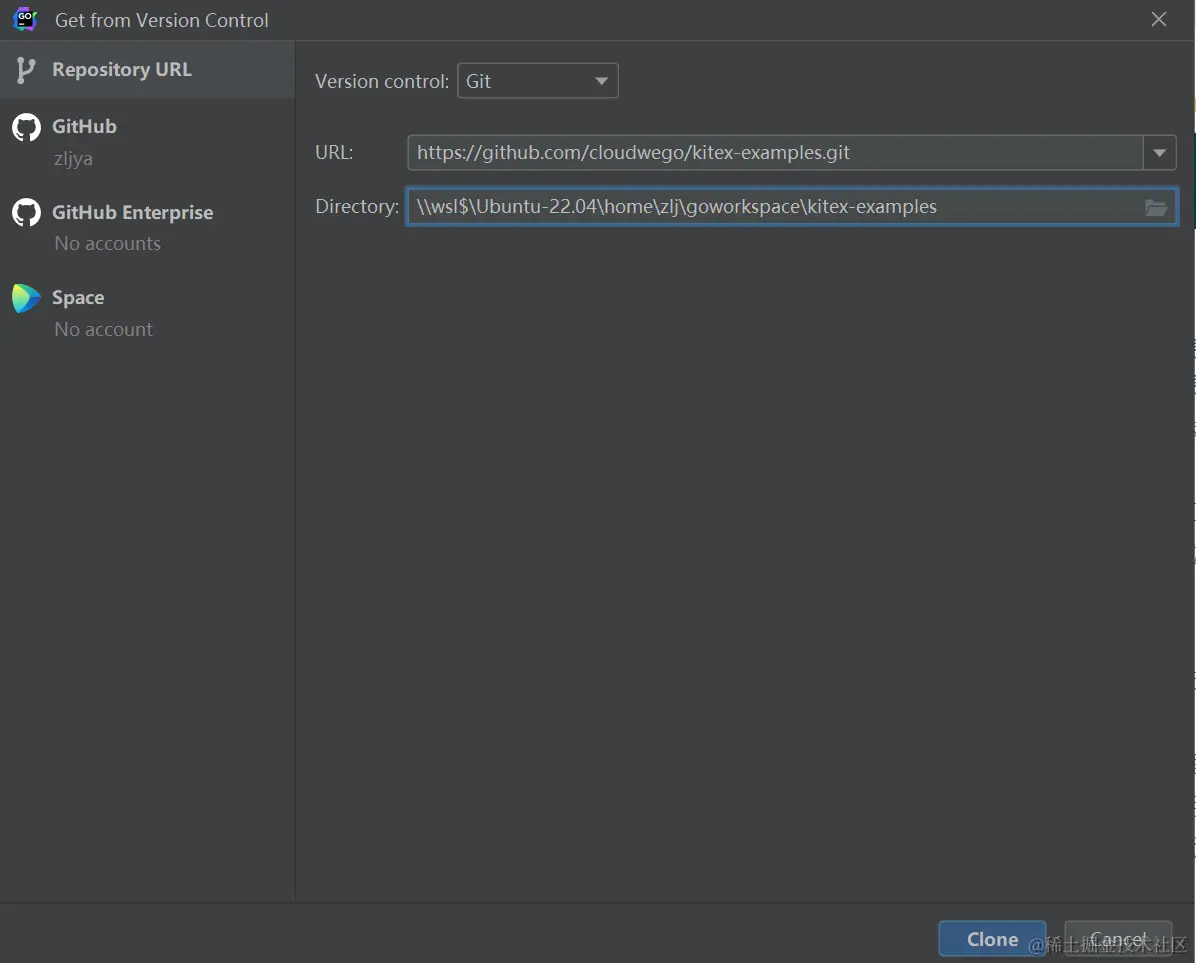Click the 'Get from Version Control' title text

click(x=162, y=21)
